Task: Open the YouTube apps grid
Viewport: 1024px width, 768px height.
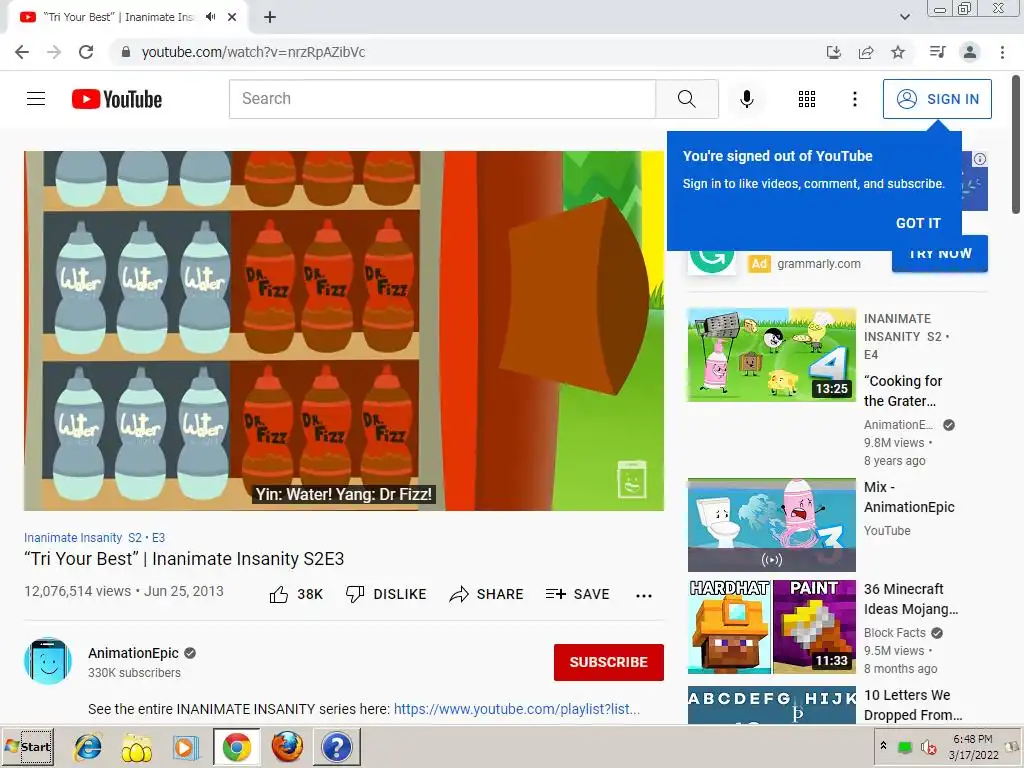Action: click(x=807, y=99)
